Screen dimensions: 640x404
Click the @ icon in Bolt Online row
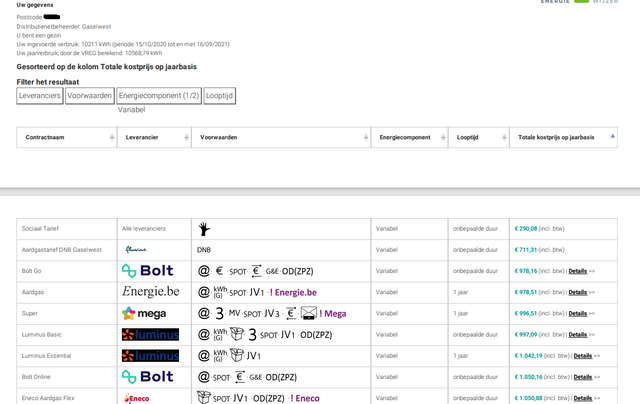coord(204,377)
